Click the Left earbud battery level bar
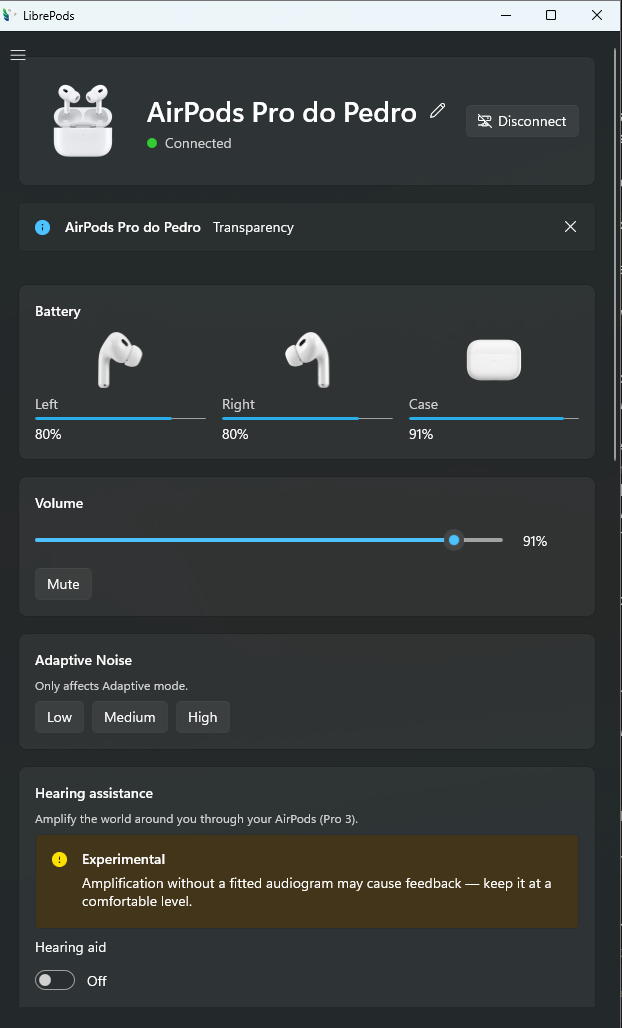This screenshot has width=622, height=1028. tap(120, 418)
